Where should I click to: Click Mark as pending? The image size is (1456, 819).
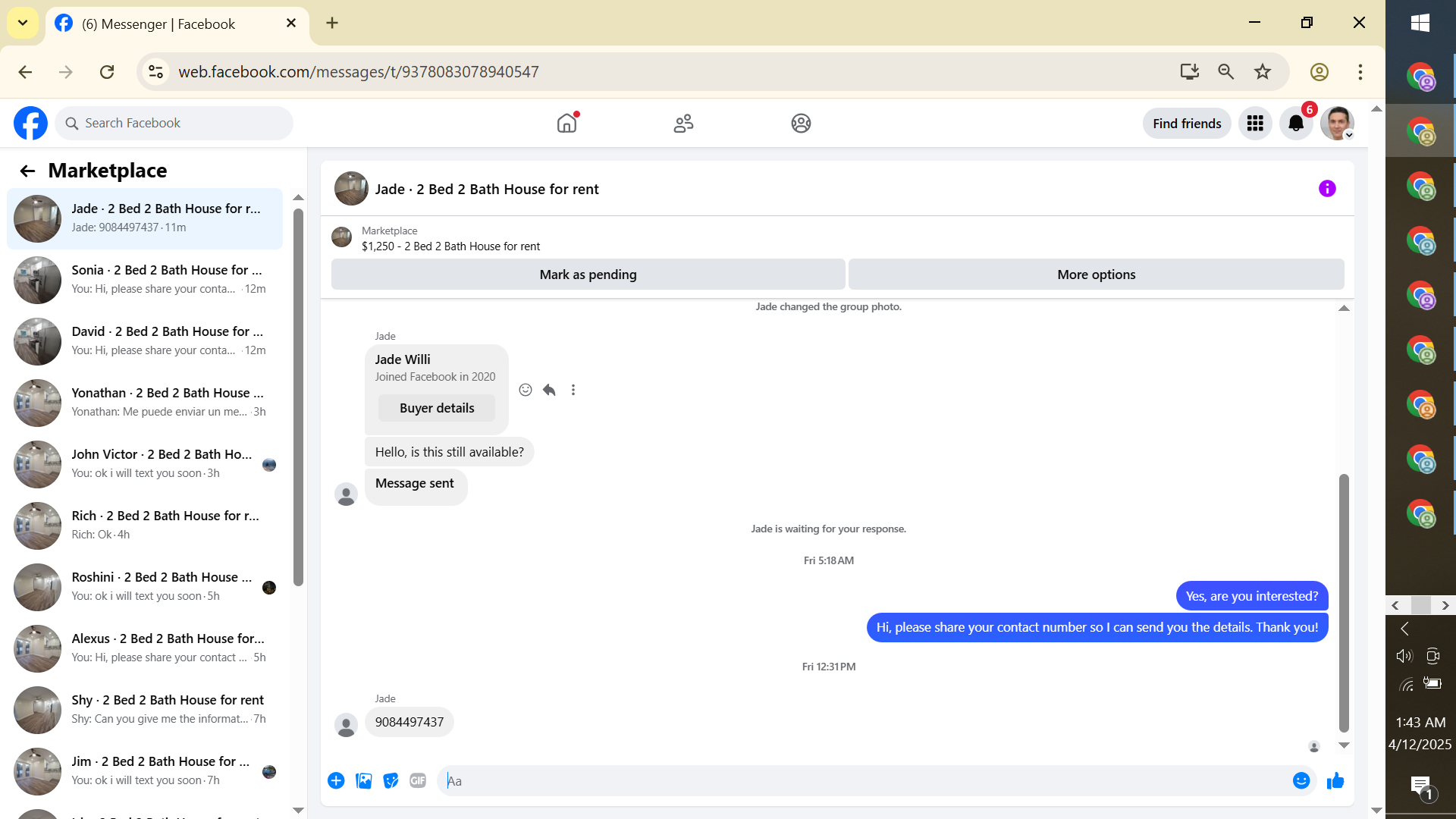[588, 274]
